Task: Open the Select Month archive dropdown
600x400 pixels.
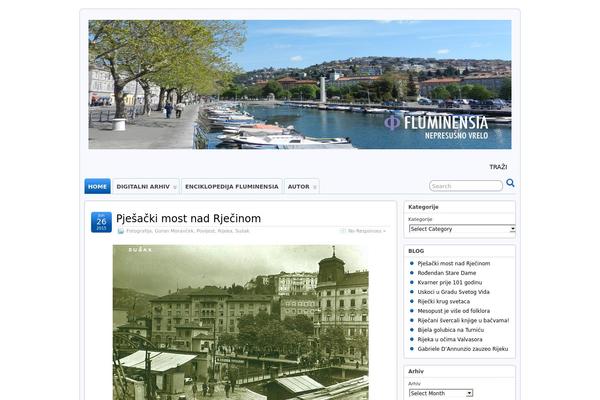Action: tap(441, 393)
